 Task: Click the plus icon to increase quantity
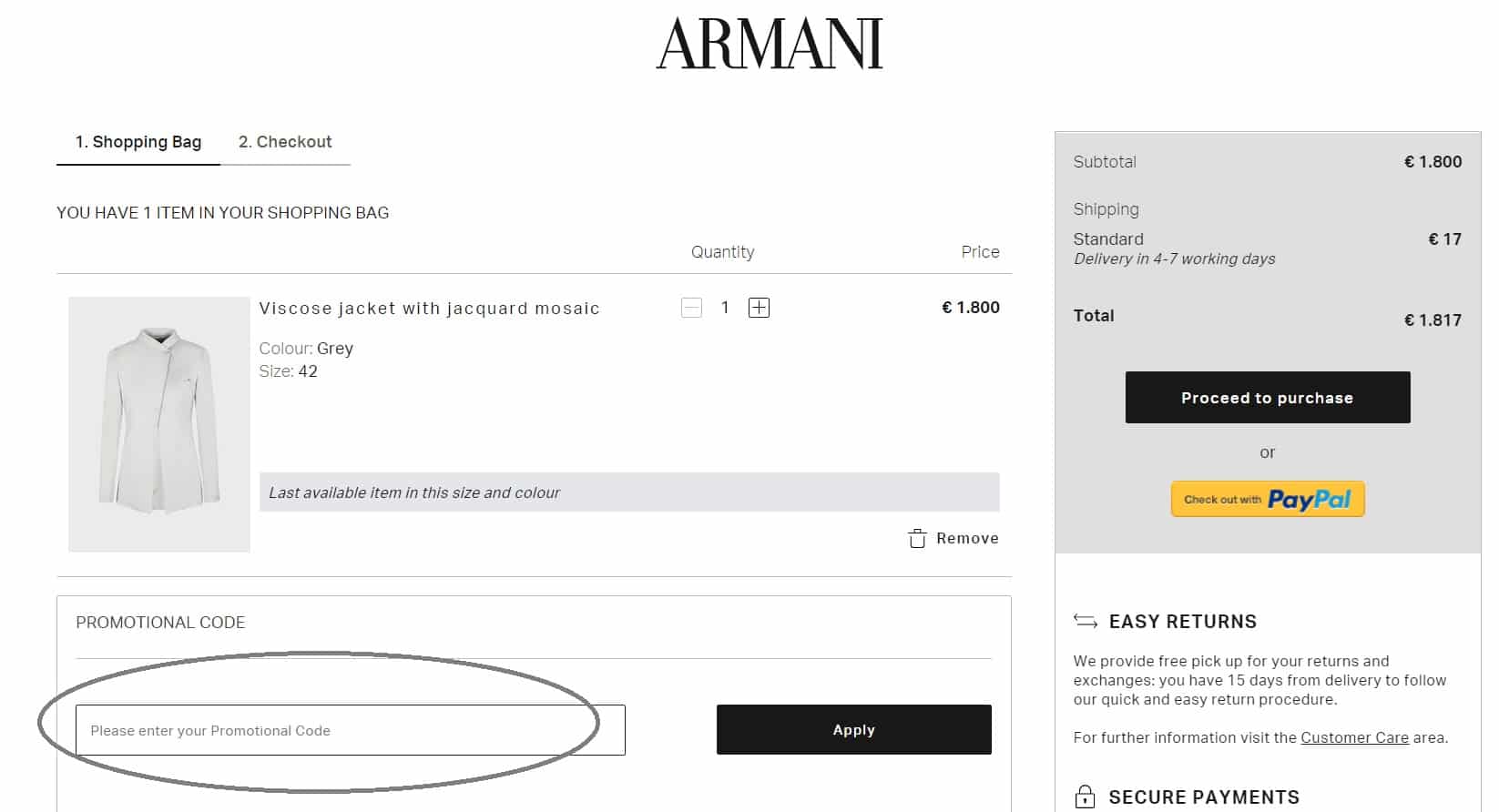[759, 307]
